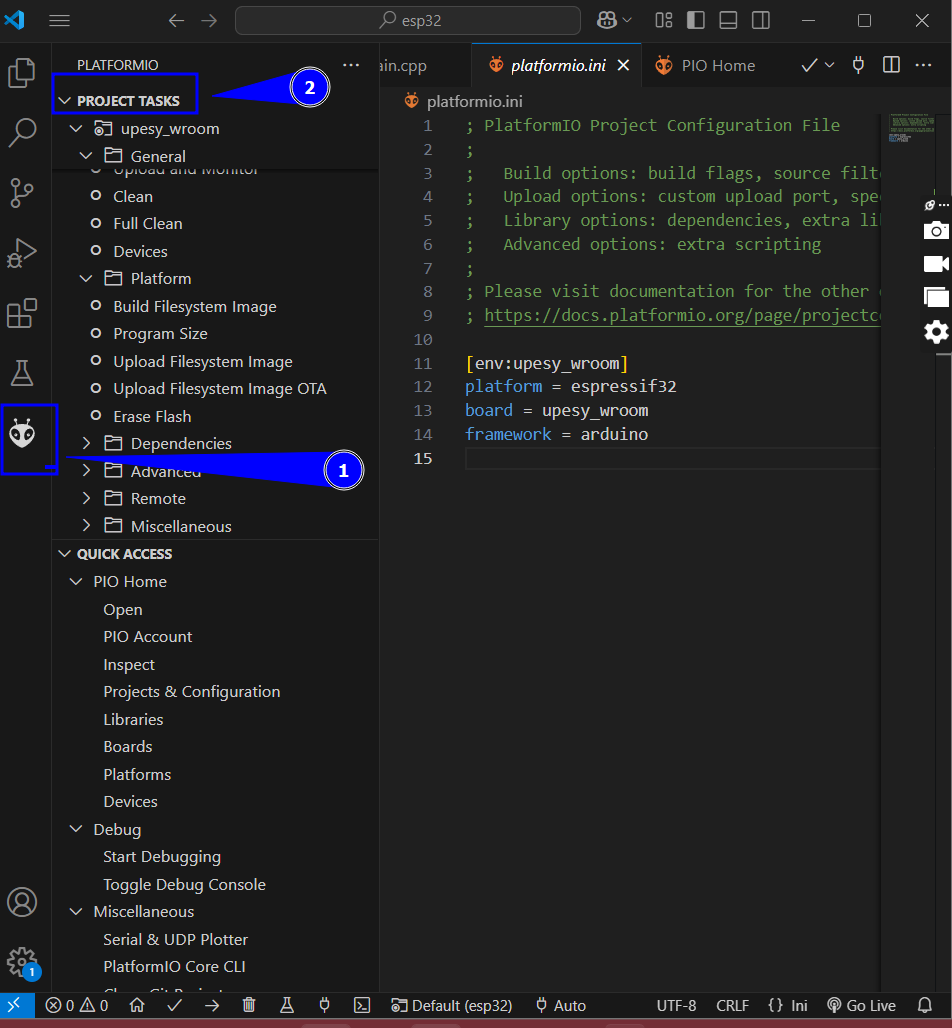Screen dimensions: 952x1028
Task: Run the Build Filesystem Image task
Action: pos(195,307)
